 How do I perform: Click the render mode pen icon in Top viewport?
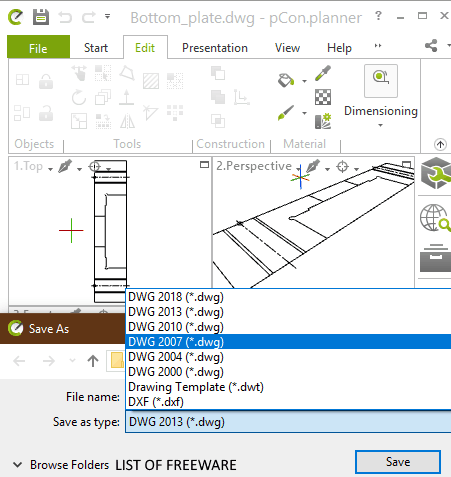click(x=65, y=166)
